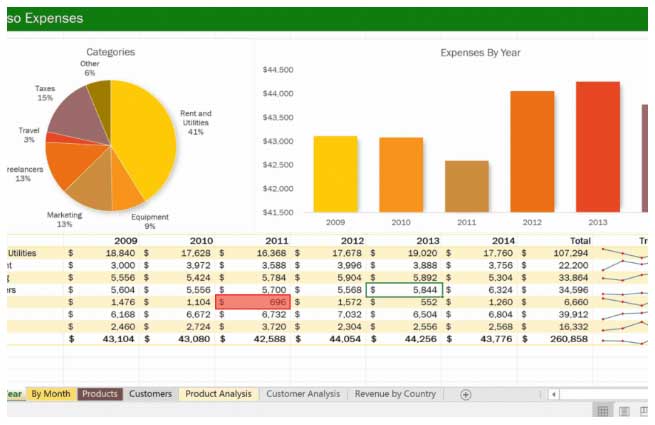Image resolution: width=655 pixels, height=425 pixels.
Task: Select the 2013 cell containing 5,844
Action: pos(404,289)
